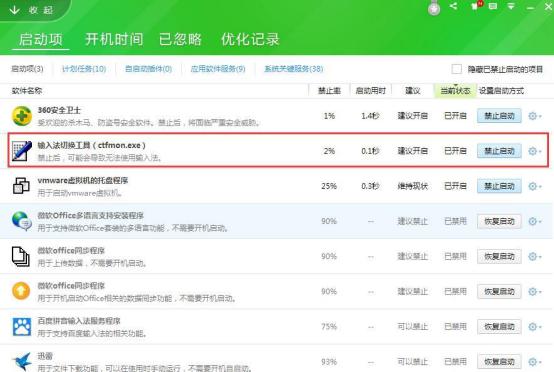Select 应用软件服务(9) sub-tab

click(218, 69)
